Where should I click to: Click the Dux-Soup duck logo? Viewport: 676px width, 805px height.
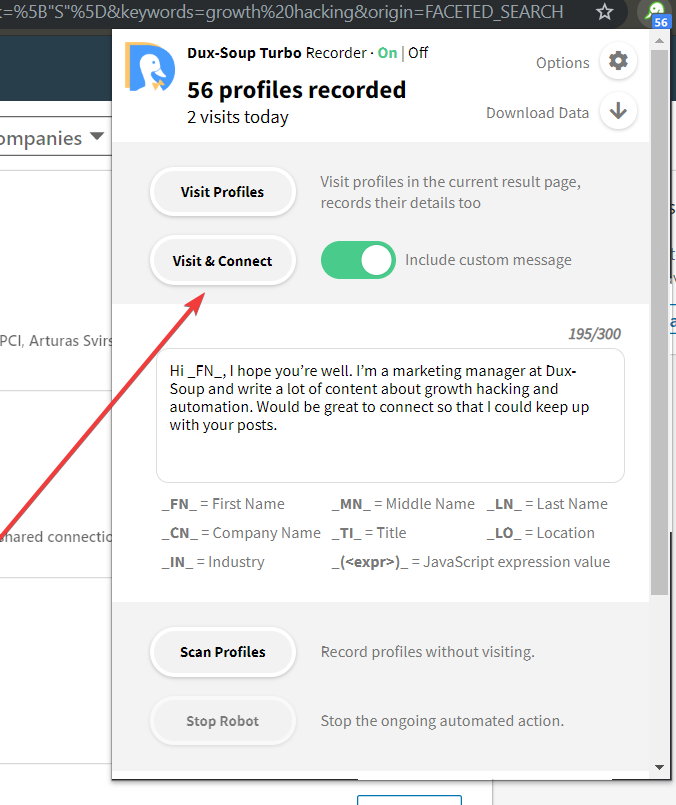click(x=150, y=67)
